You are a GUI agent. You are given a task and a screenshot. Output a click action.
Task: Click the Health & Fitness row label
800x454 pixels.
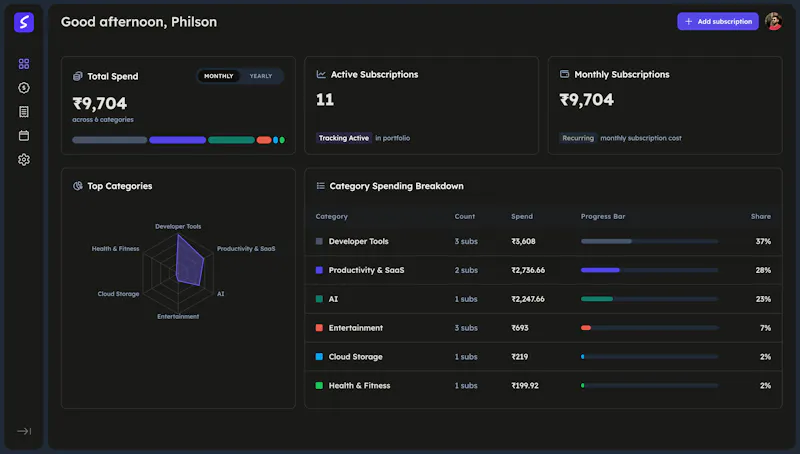point(359,386)
